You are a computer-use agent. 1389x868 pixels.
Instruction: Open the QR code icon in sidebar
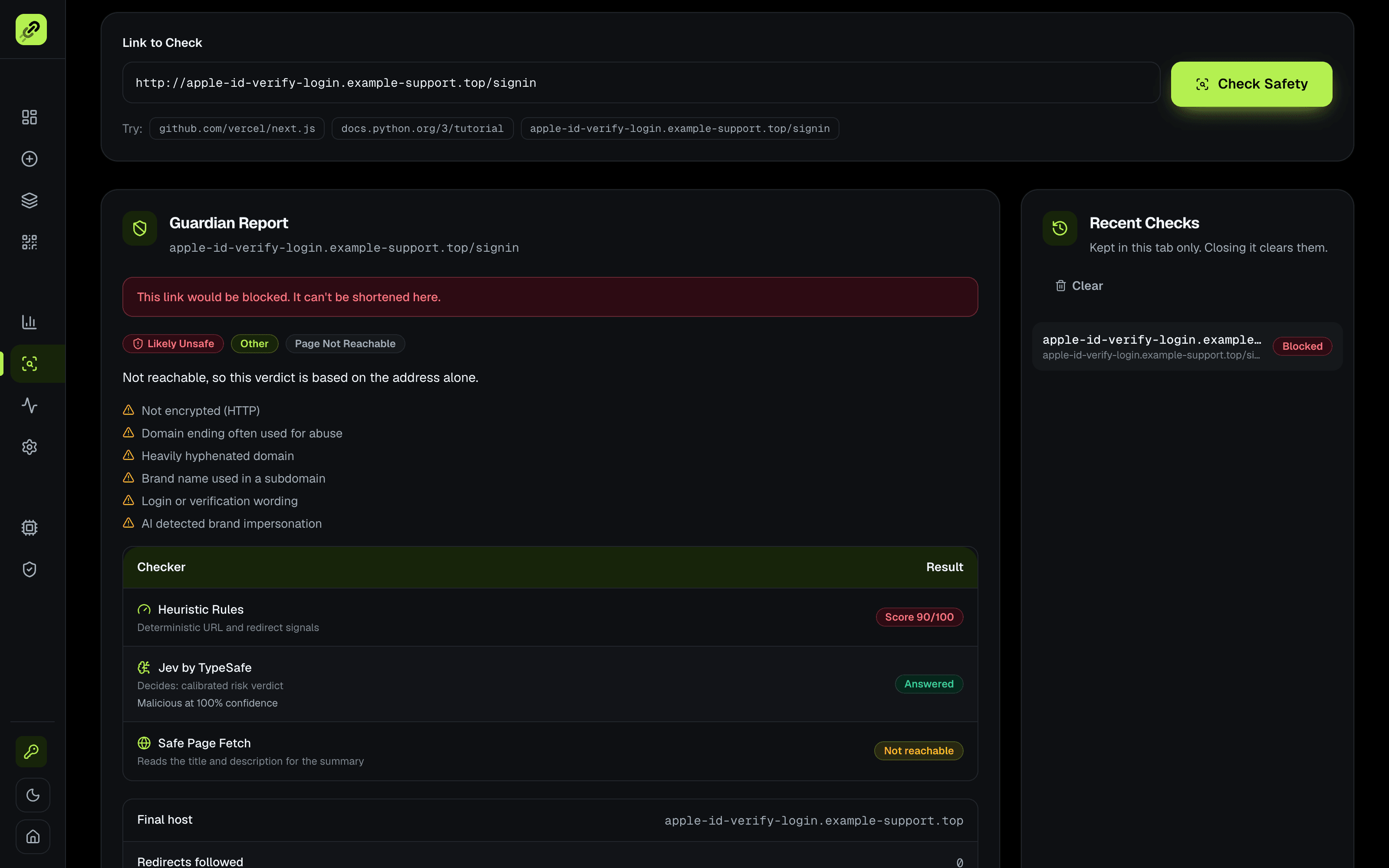coord(29,242)
